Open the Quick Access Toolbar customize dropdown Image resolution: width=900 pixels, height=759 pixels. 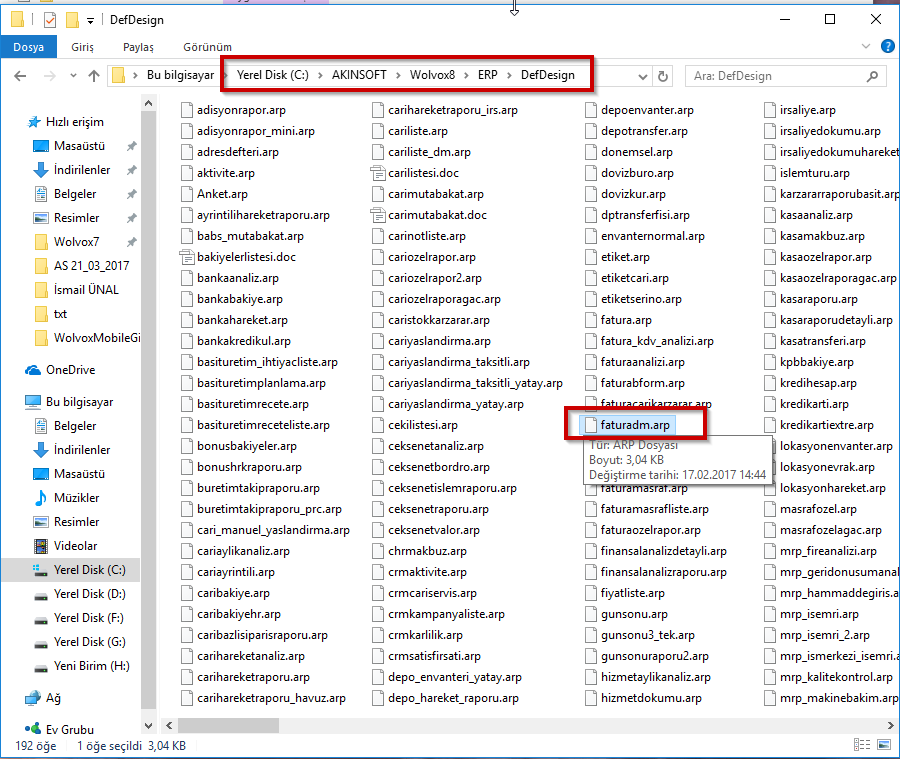[x=90, y=21]
